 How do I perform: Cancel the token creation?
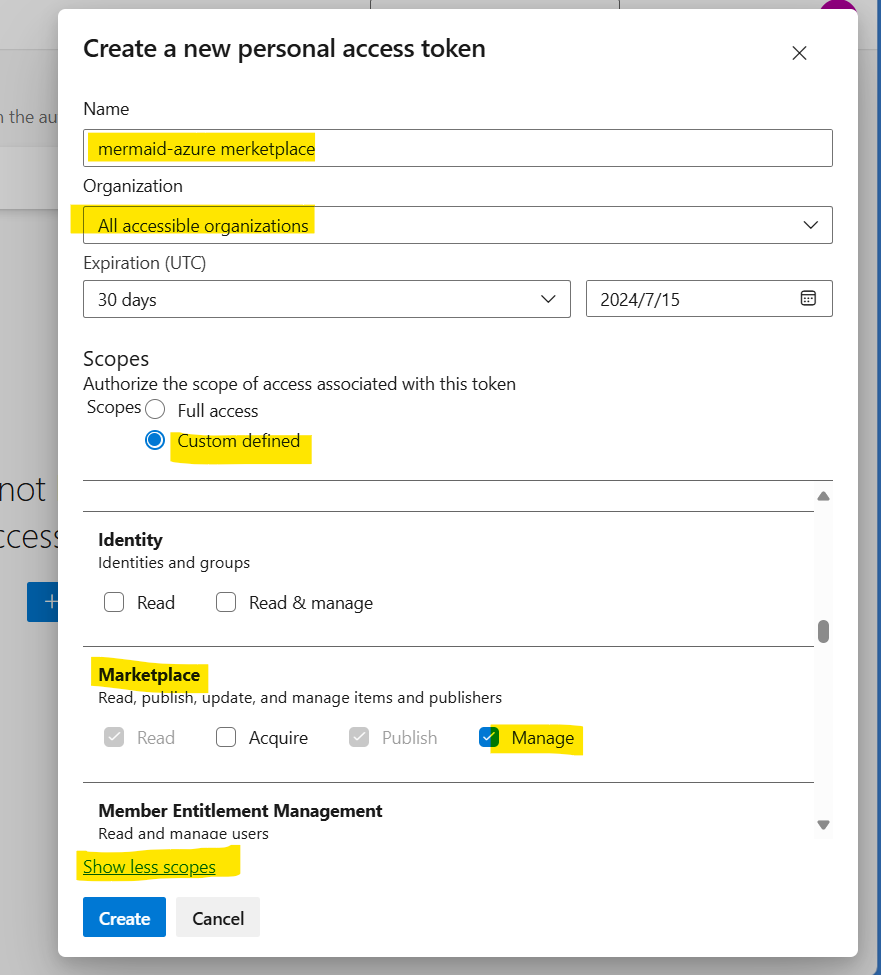[217, 918]
